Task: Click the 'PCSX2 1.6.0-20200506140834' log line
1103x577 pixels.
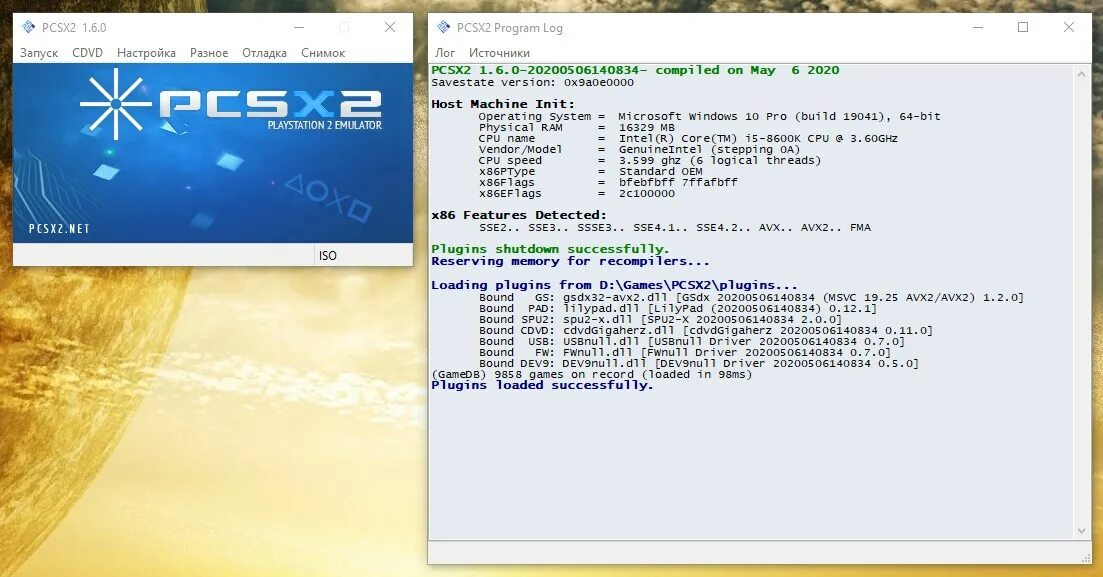Action: click(x=635, y=70)
